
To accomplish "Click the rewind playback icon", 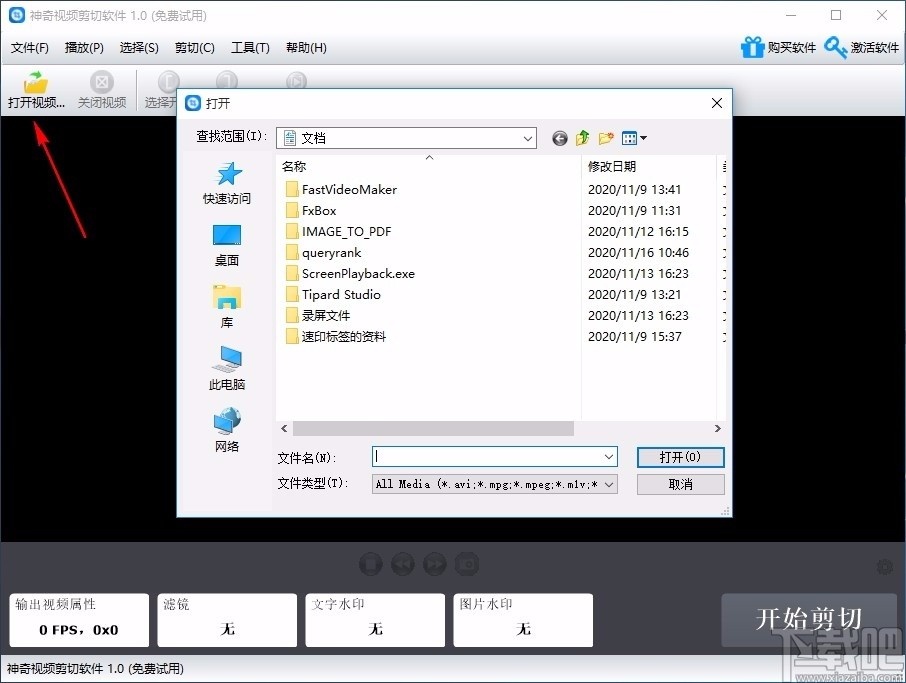I will [402, 564].
